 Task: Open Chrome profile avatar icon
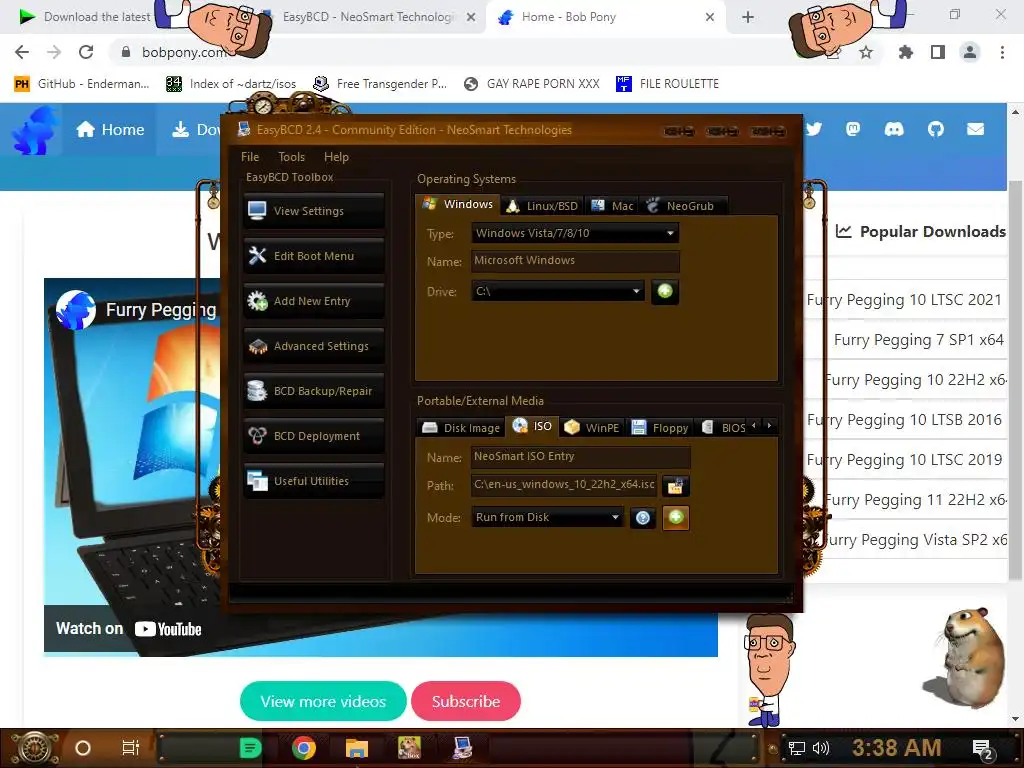pos(970,52)
